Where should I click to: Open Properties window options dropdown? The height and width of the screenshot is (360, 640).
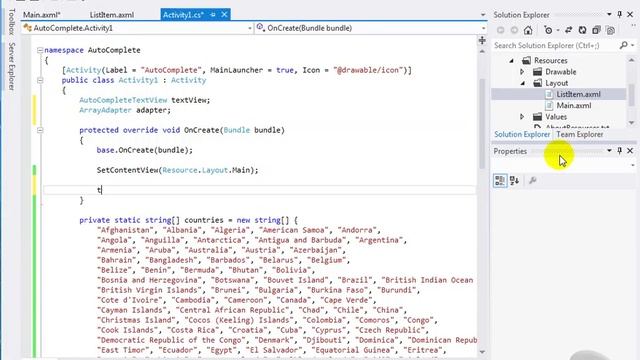coord(609,151)
